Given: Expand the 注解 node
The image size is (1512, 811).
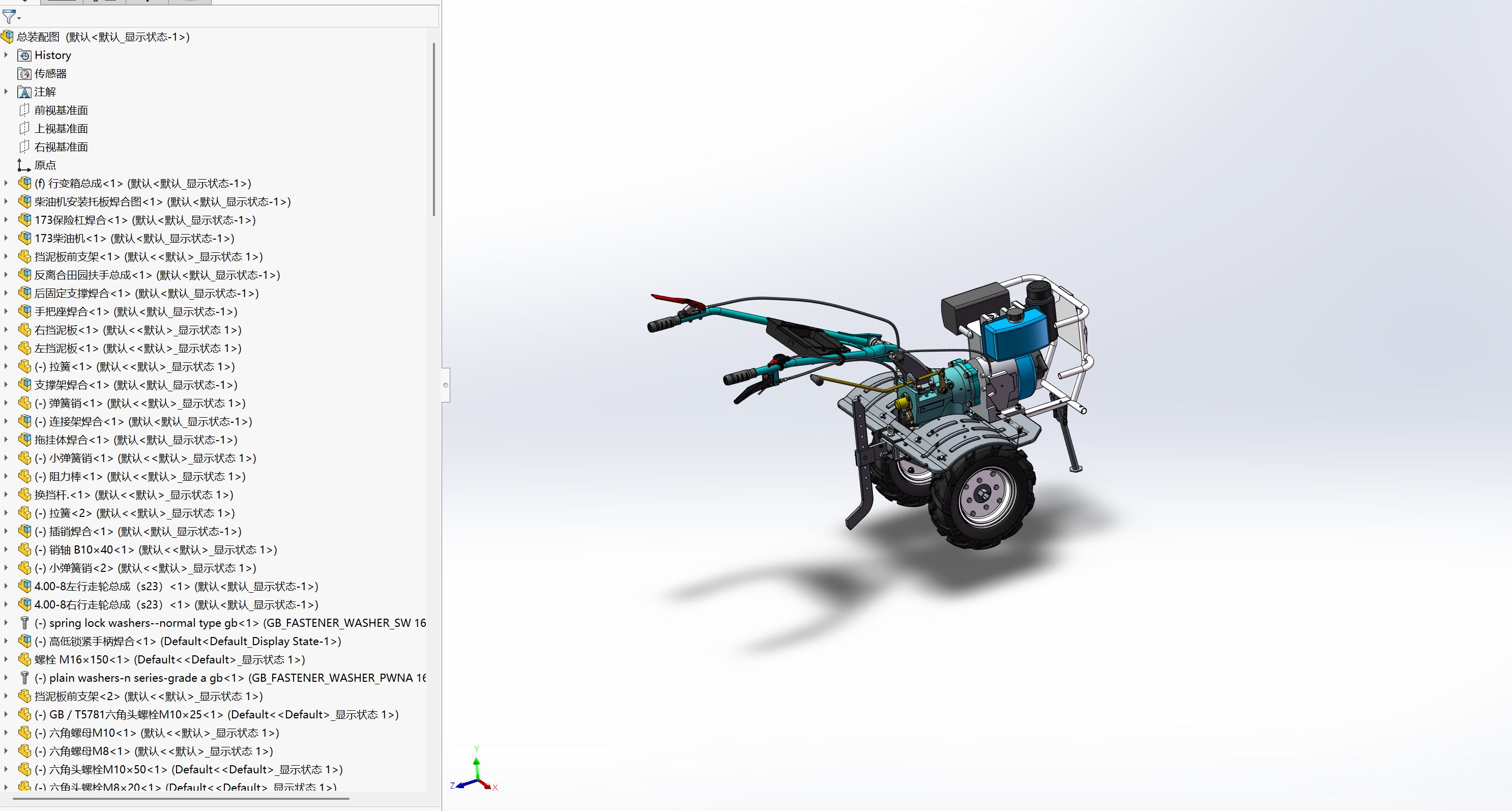Looking at the screenshot, I should 6,92.
